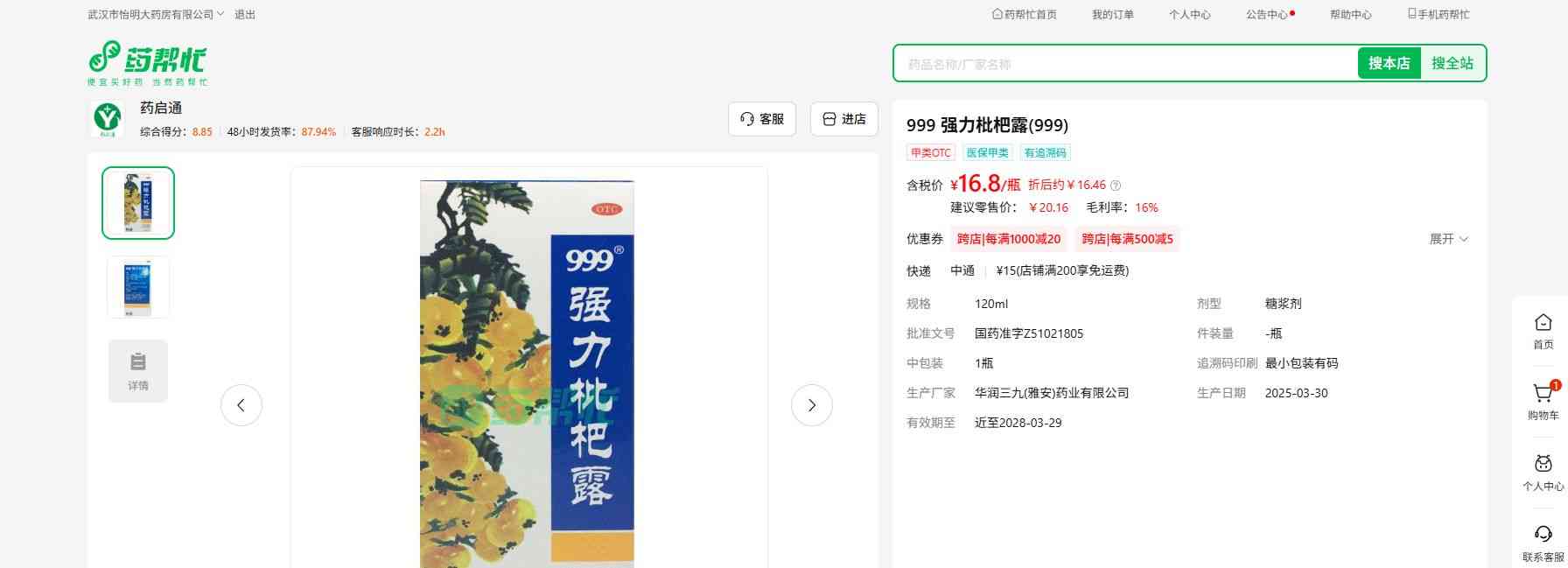Image resolution: width=1568 pixels, height=568 pixels.
Task: Open personal center cat icon in sidebar
Action: 1543,464
